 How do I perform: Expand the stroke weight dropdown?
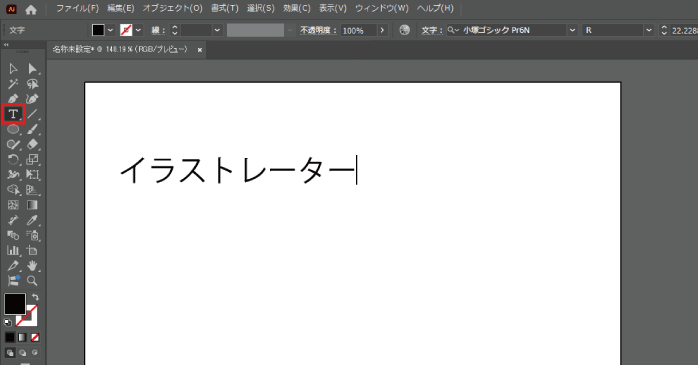tap(217, 30)
